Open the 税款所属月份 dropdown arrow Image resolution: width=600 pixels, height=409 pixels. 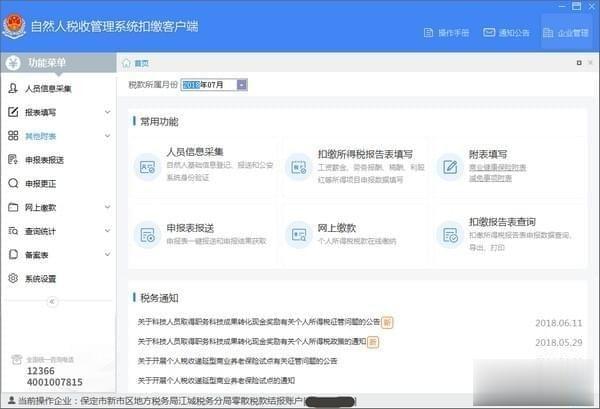pyautogui.click(x=242, y=85)
